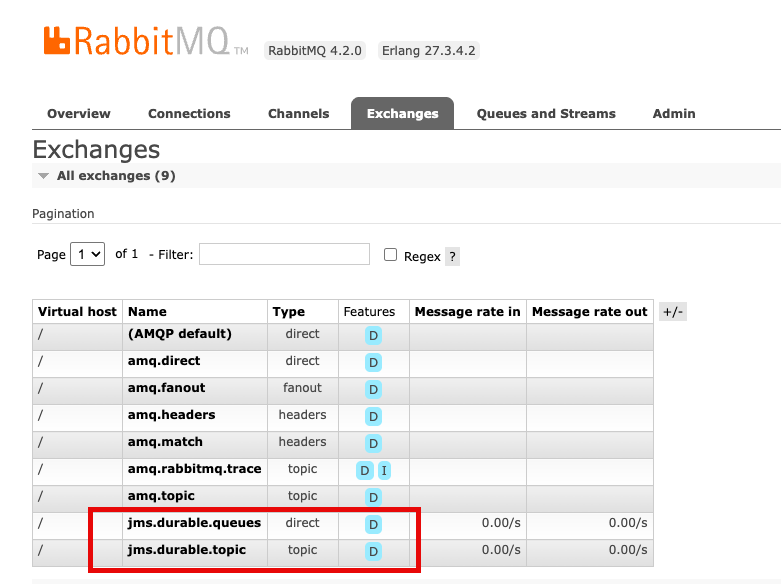Open the amq.fanout exchange

coord(166,388)
